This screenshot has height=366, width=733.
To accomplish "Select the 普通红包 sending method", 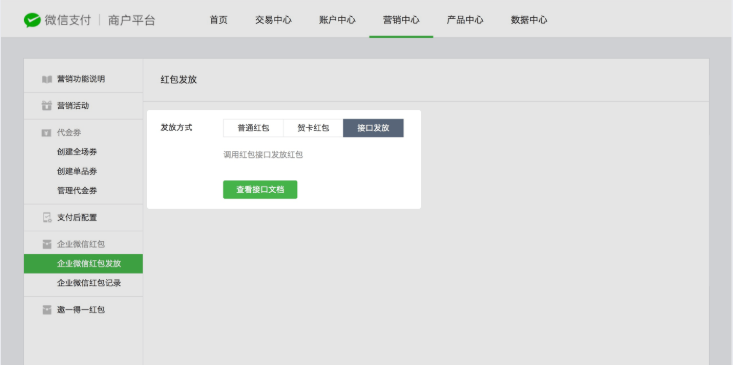I will 253,128.
